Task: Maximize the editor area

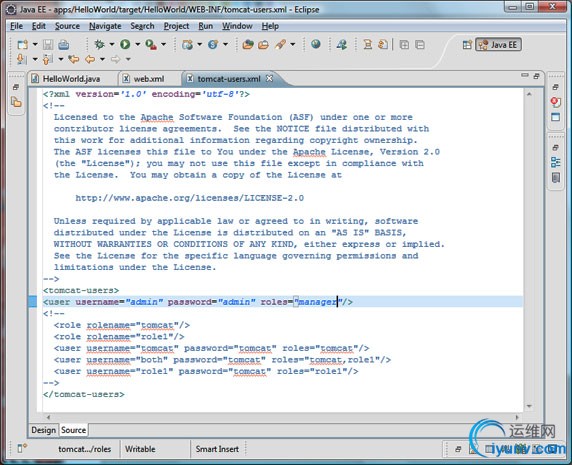Action: point(536,76)
